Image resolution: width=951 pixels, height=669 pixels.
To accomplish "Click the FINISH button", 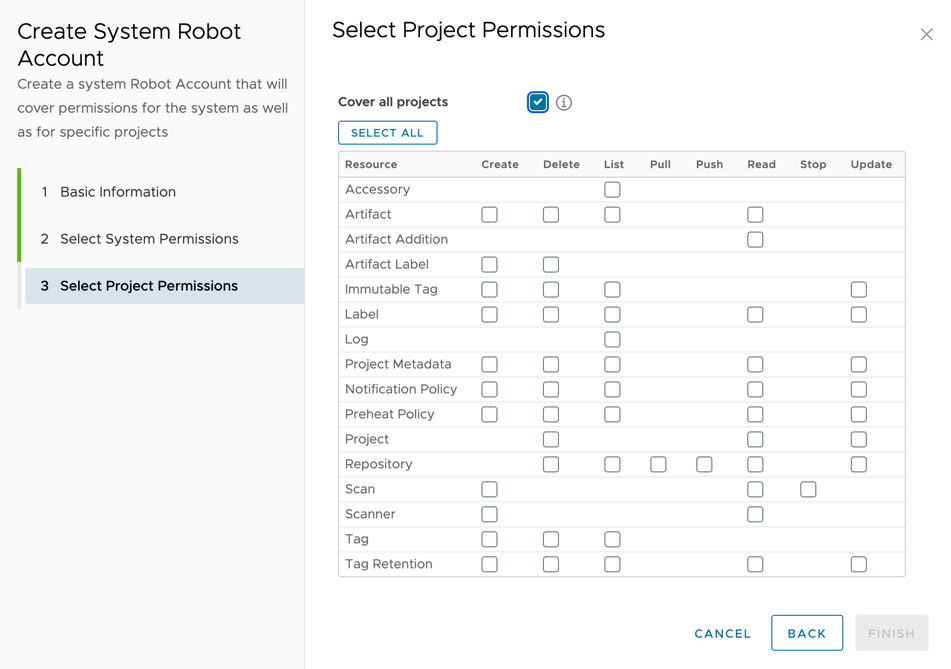I will (891, 632).
